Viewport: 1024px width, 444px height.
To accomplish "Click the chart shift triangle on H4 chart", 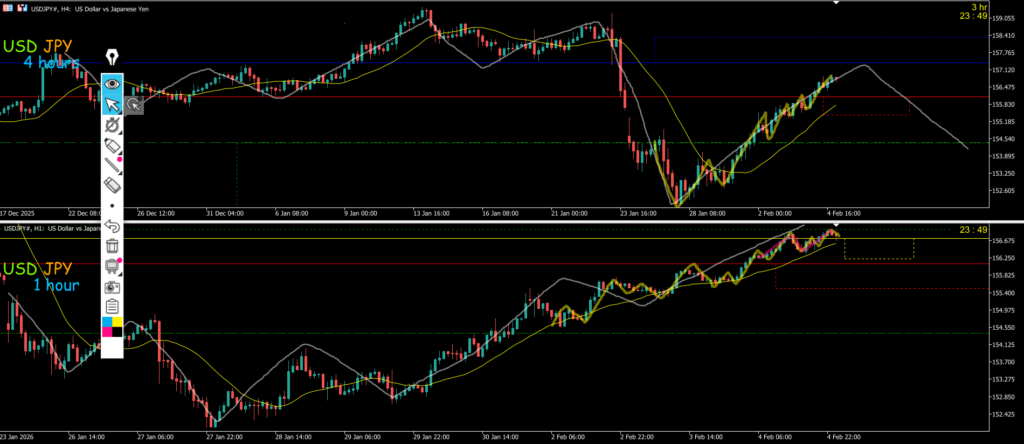I will [x=836, y=3].
